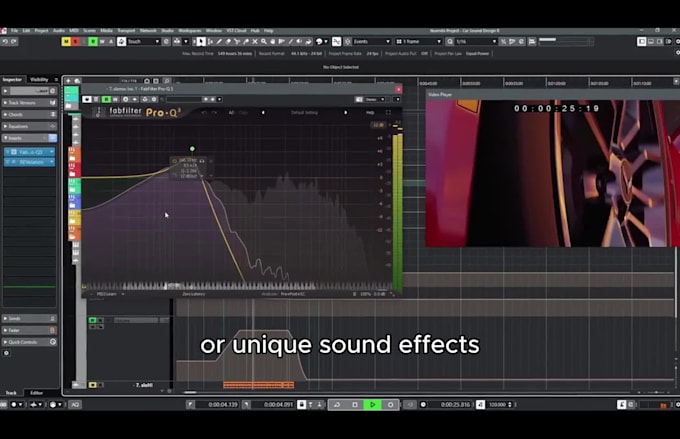Select the Line tool
680x439 pixels.
pyautogui.click(x=291, y=42)
